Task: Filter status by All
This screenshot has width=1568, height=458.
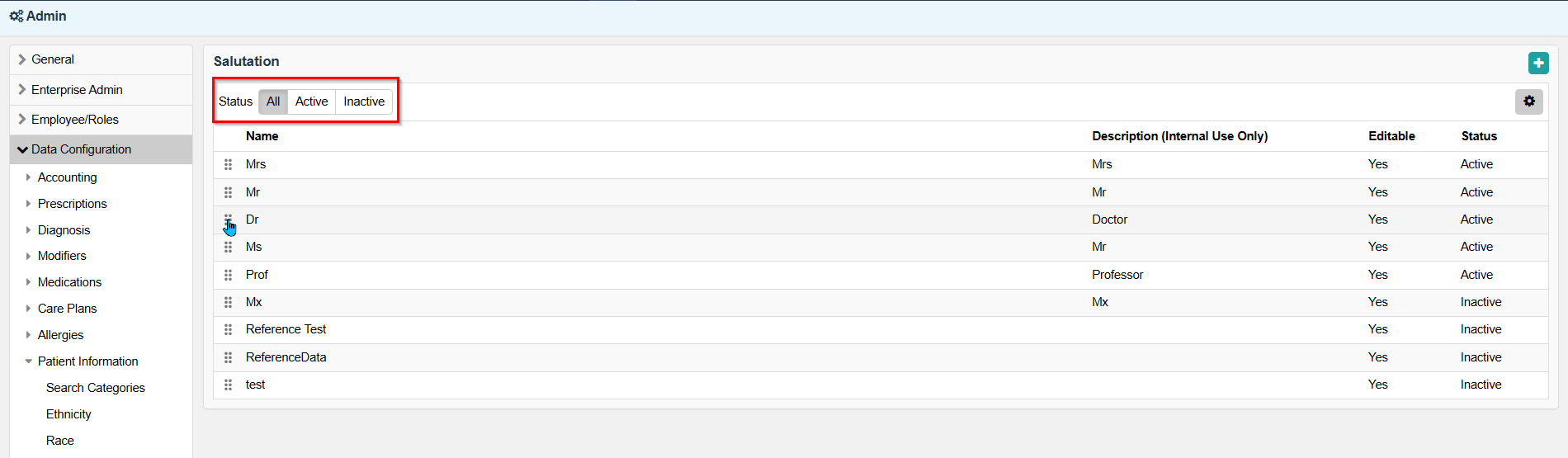Action: coord(273,102)
